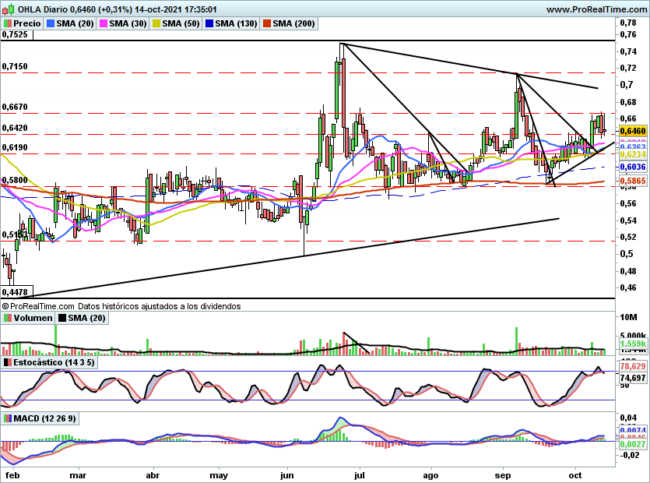Click the 1.559k volume value tag

click(633, 344)
